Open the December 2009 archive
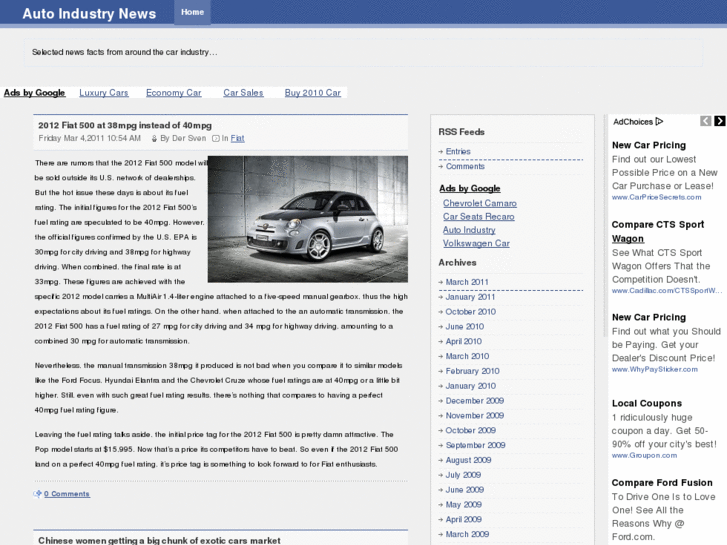The width and height of the screenshot is (727, 545). coord(475,401)
